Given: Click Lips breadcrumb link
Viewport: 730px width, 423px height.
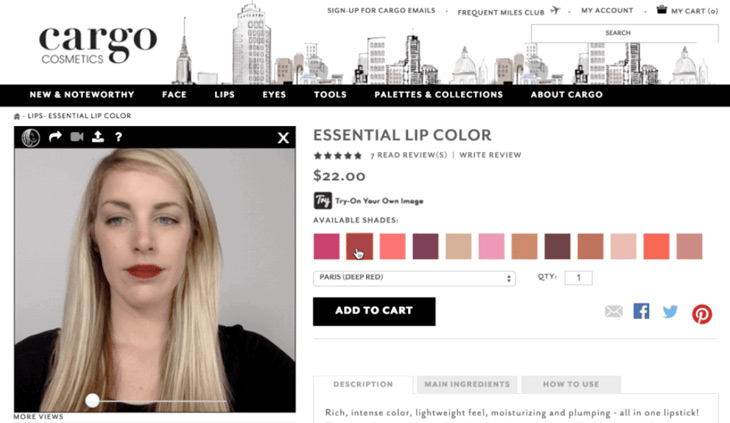Looking at the screenshot, I should tap(35, 116).
